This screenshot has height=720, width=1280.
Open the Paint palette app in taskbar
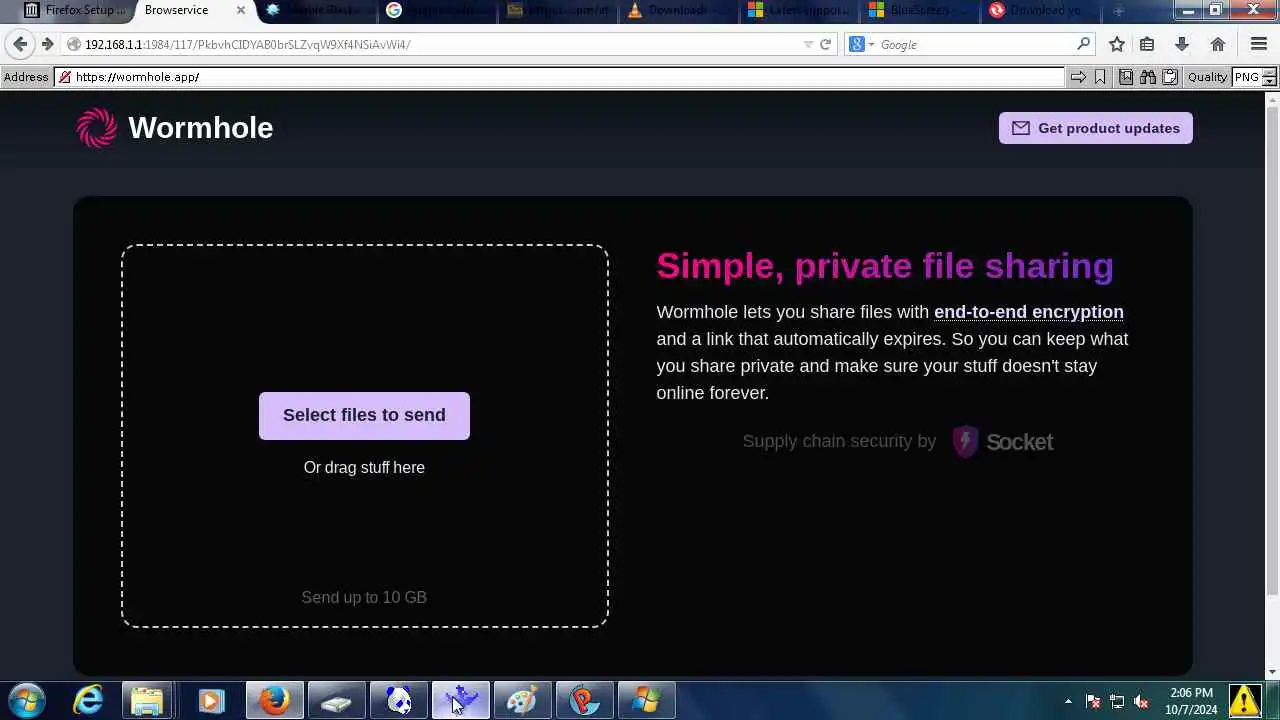point(523,700)
